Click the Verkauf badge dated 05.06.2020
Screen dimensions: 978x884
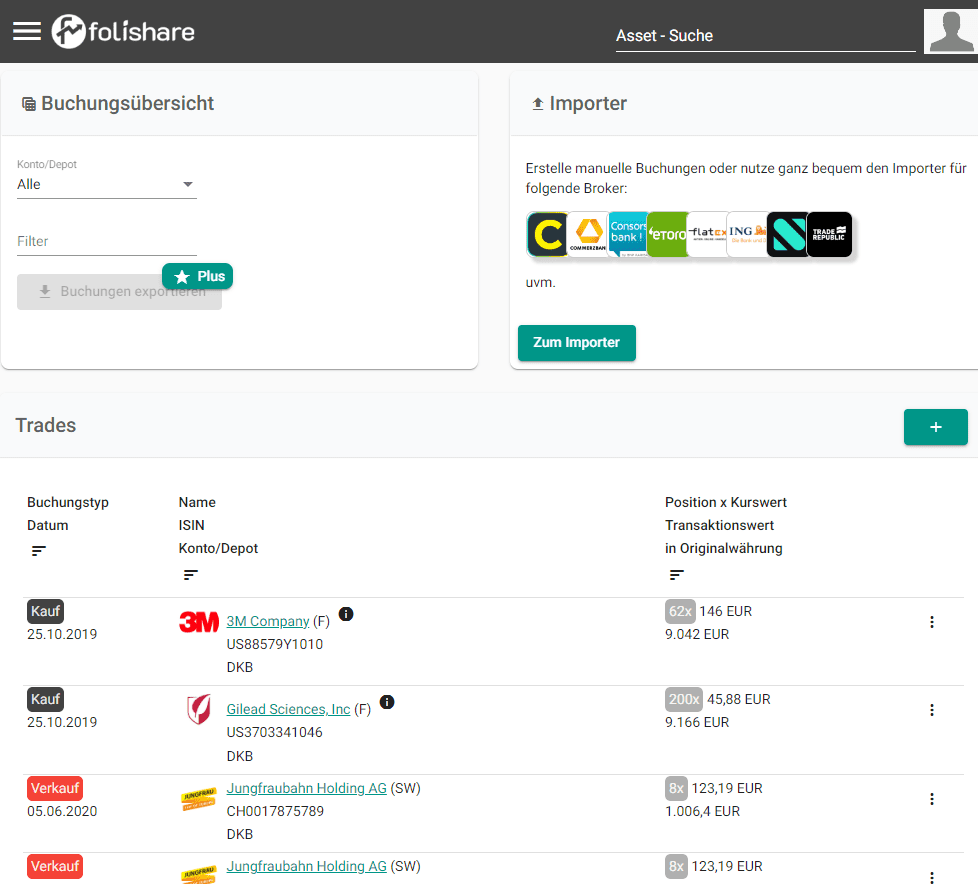tap(55, 789)
